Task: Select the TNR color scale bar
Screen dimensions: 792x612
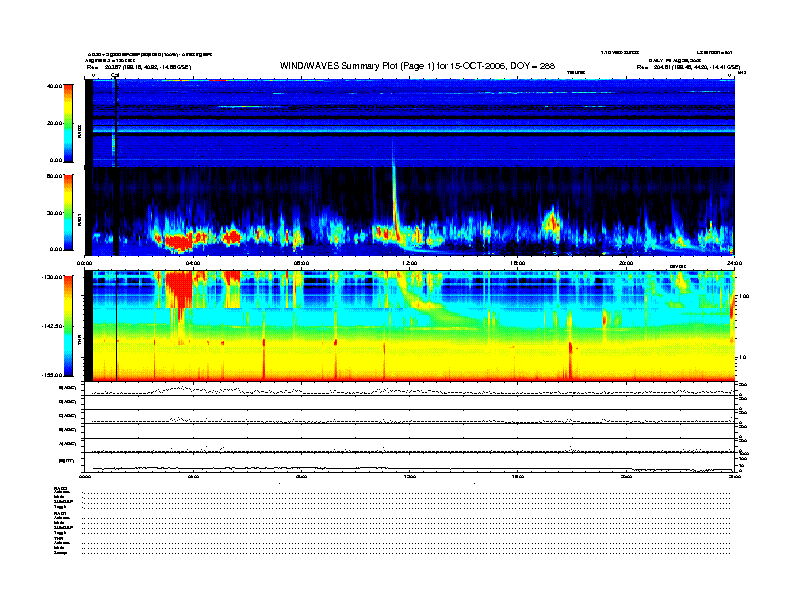Action: tap(68, 326)
